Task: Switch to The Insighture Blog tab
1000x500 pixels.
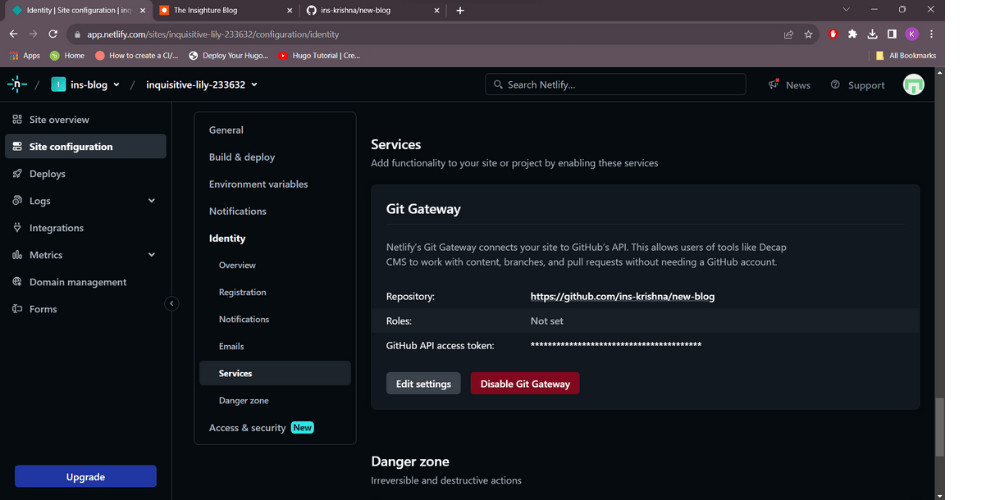Action: point(224,11)
